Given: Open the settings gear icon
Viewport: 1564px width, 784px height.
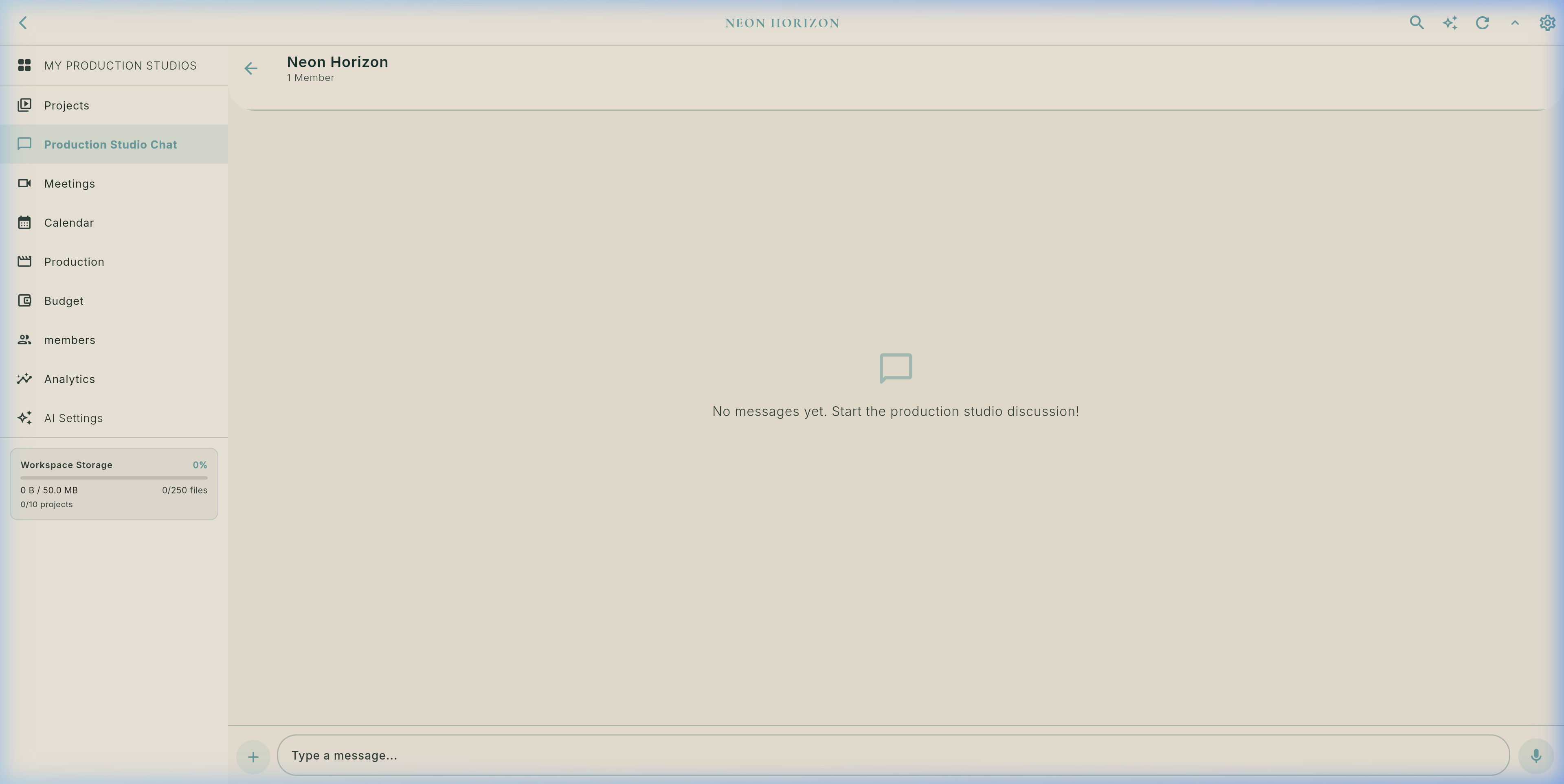Looking at the screenshot, I should [x=1547, y=23].
